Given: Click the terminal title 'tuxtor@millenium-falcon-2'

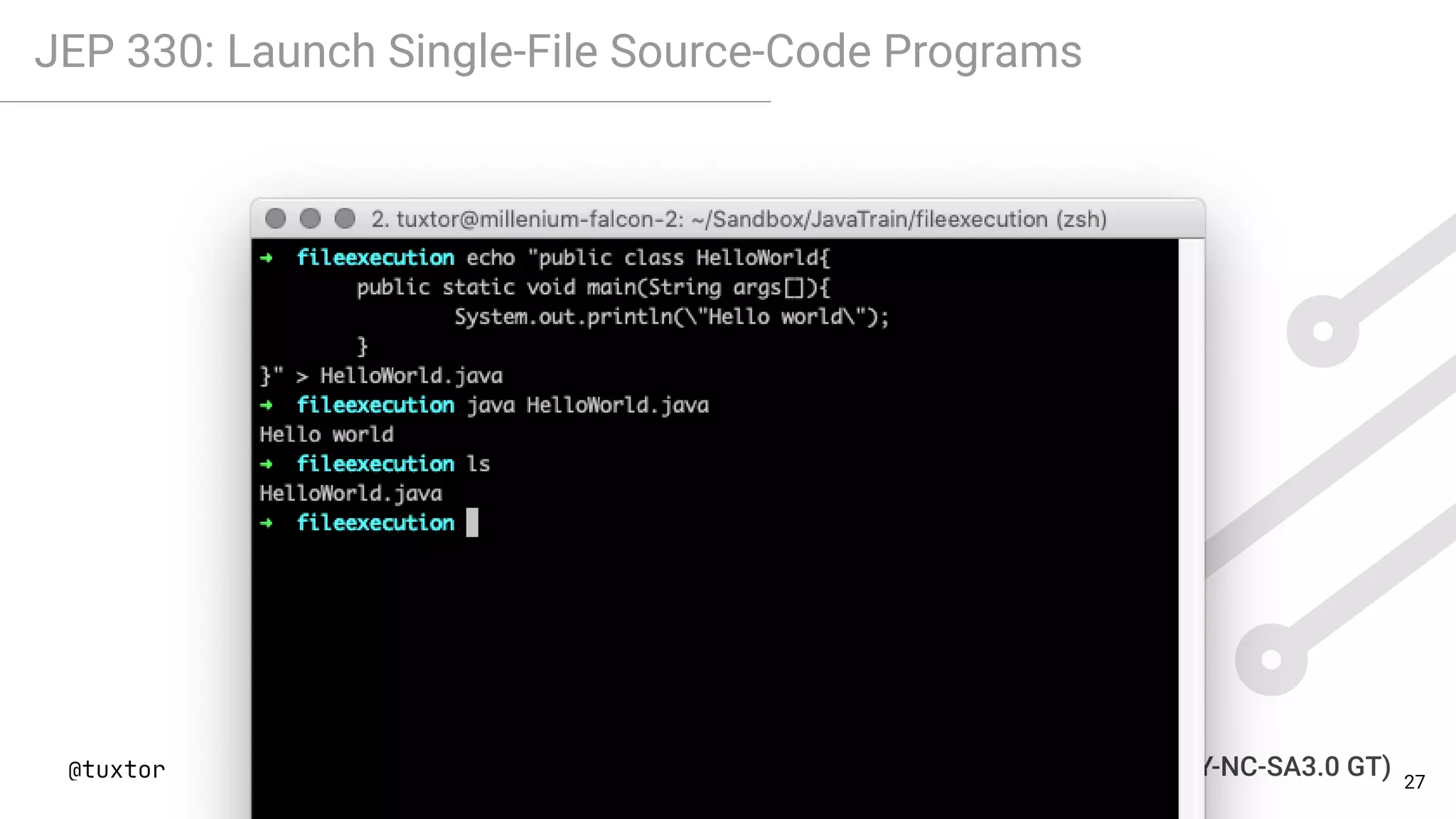Looking at the screenshot, I should 540,219.
